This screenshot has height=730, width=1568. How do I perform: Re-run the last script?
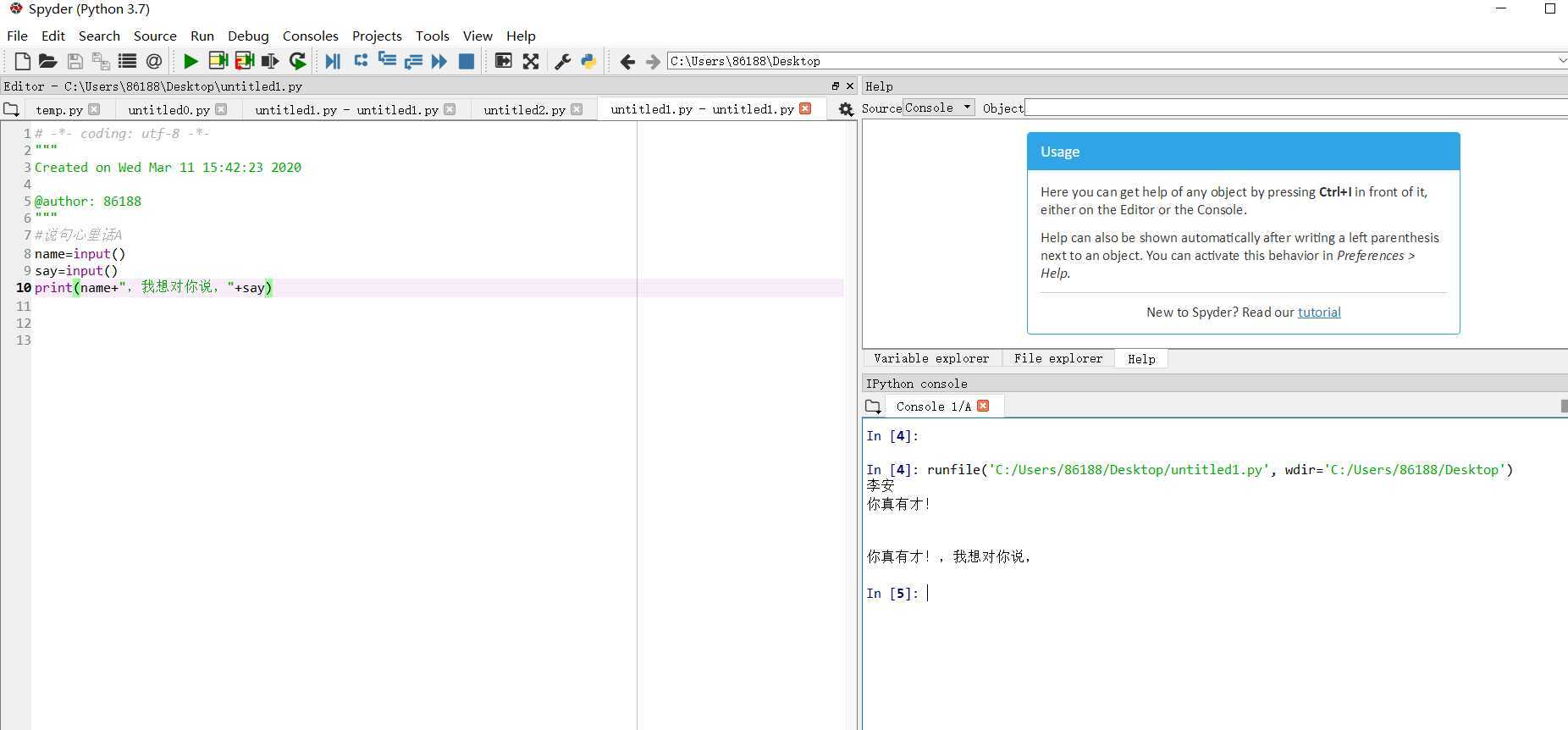click(297, 61)
